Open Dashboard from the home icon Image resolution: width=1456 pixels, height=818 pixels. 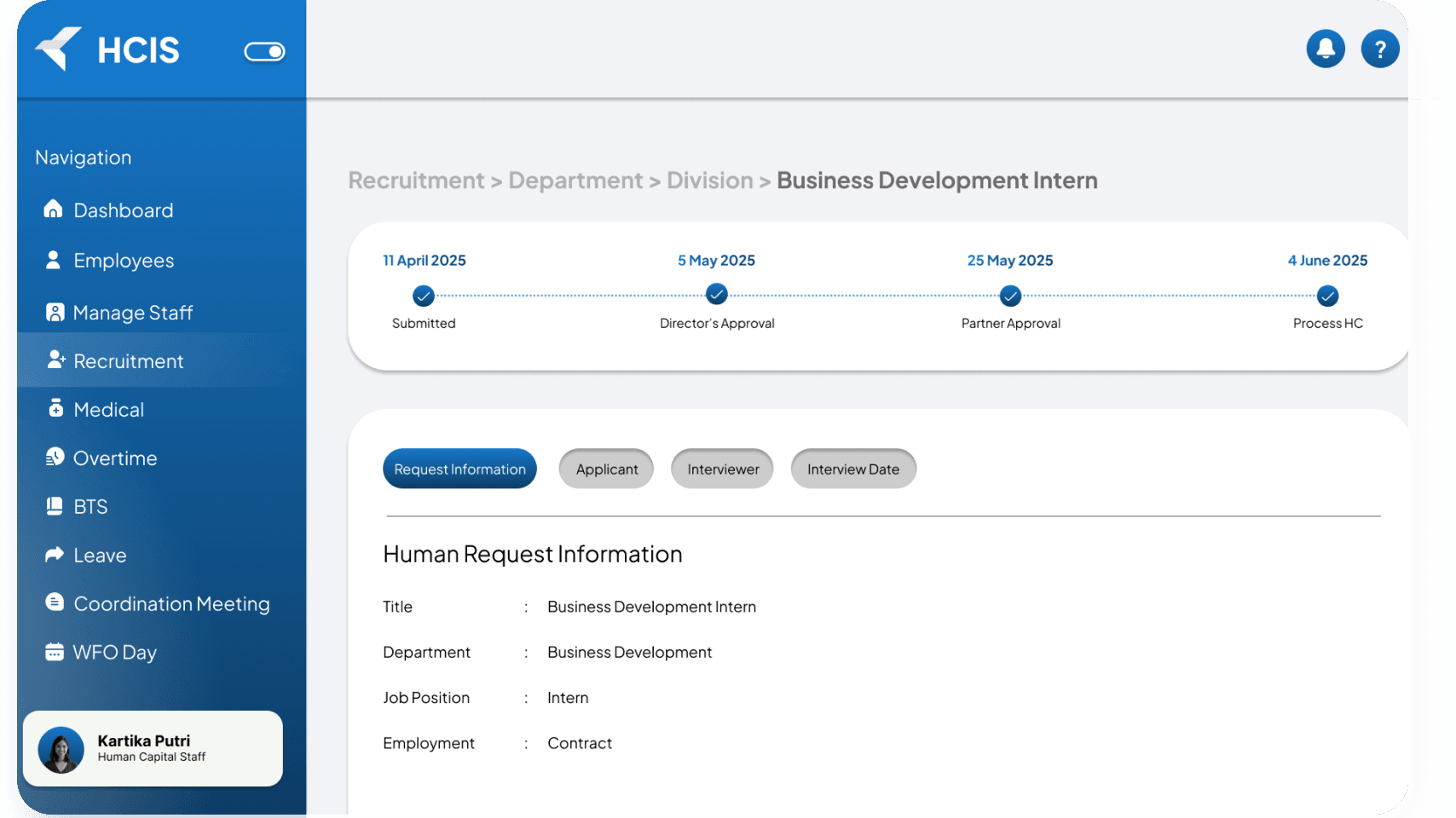pyautogui.click(x=54, y=210)
